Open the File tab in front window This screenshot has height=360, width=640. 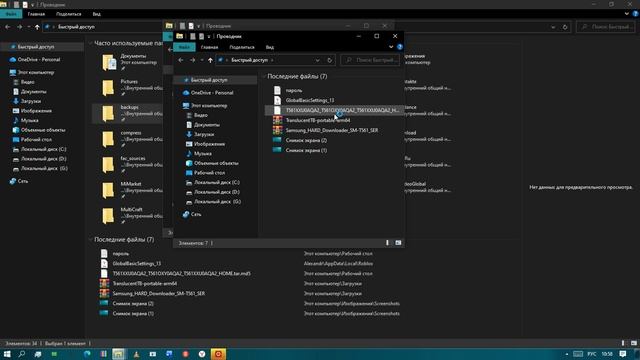184,47
